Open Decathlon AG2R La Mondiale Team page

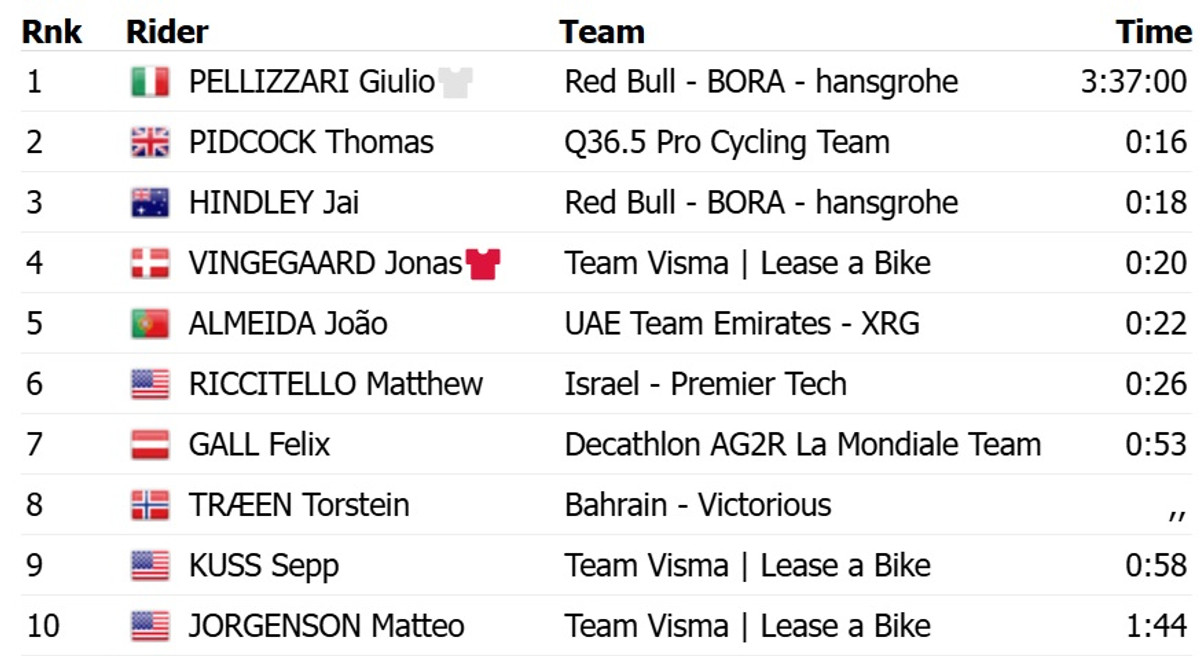tap(802, 445)
